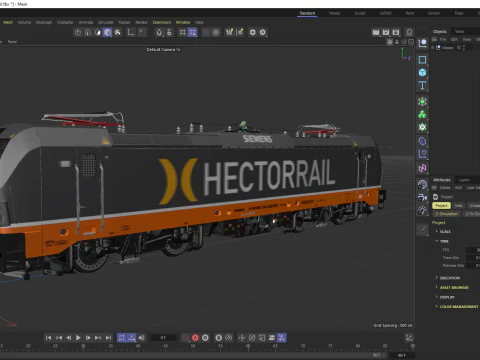Open the Extensions menu

pos(162,22)
